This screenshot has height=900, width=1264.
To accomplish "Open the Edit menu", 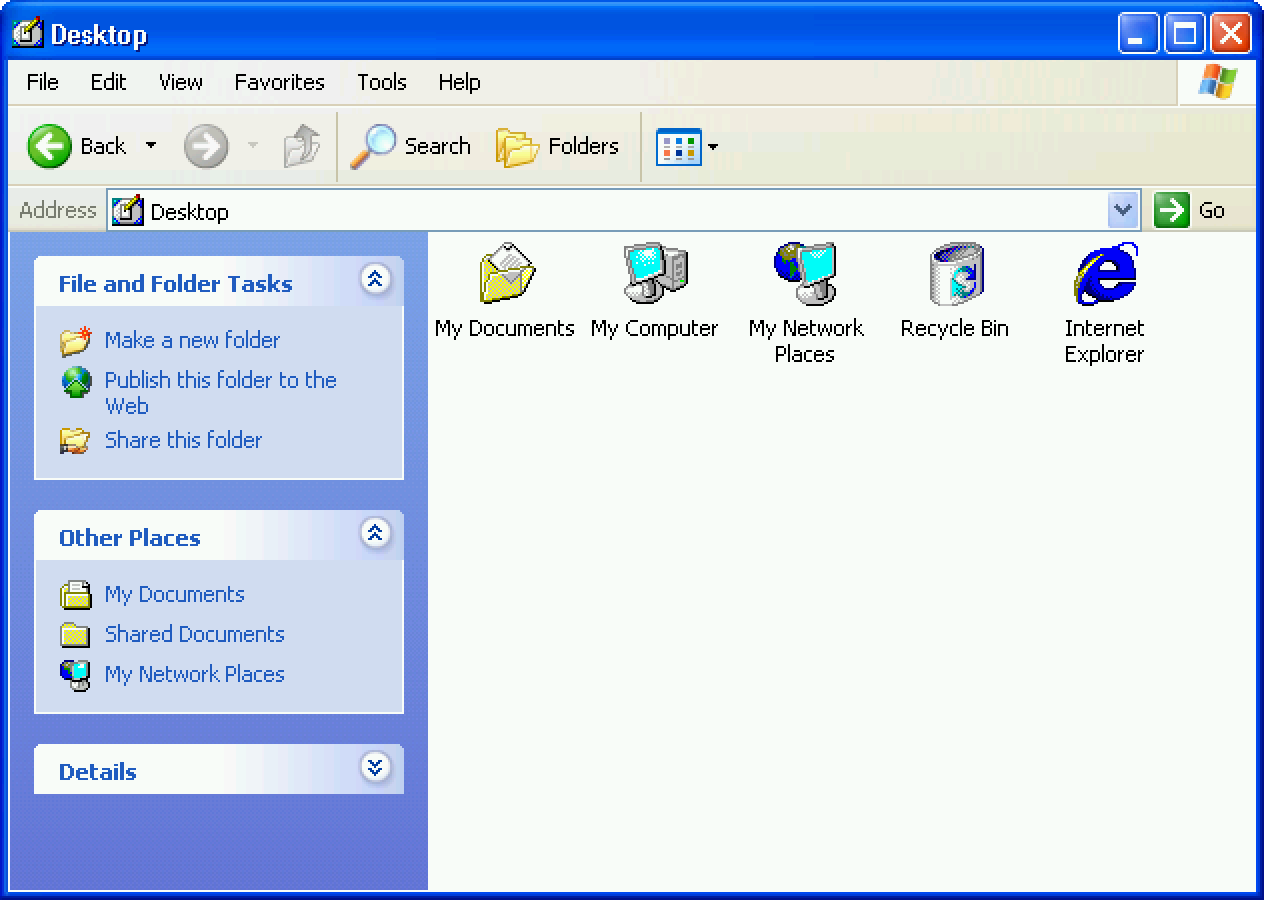I will pyautogui.click(x=108, y=82).
